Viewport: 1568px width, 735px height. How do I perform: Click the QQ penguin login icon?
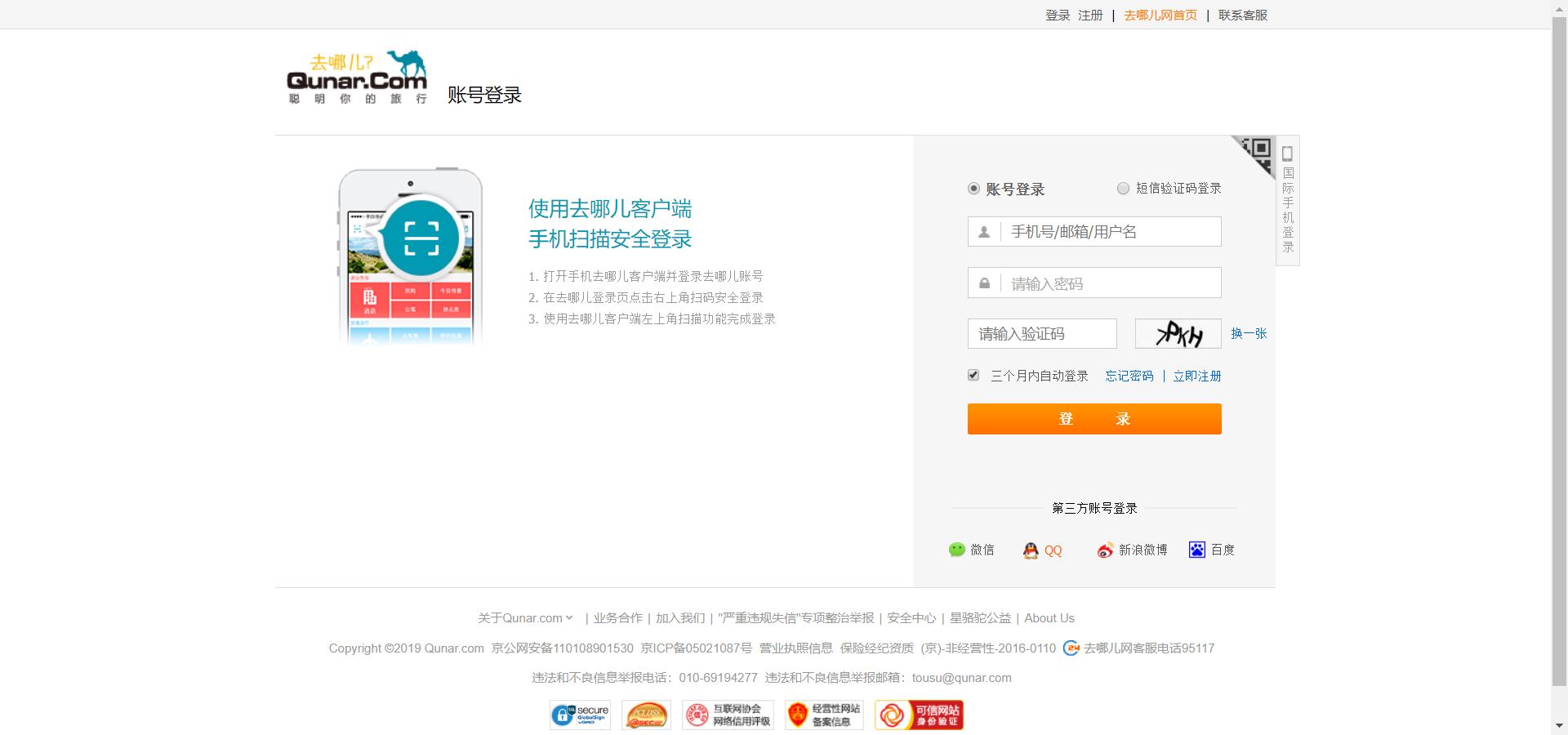1031,550
